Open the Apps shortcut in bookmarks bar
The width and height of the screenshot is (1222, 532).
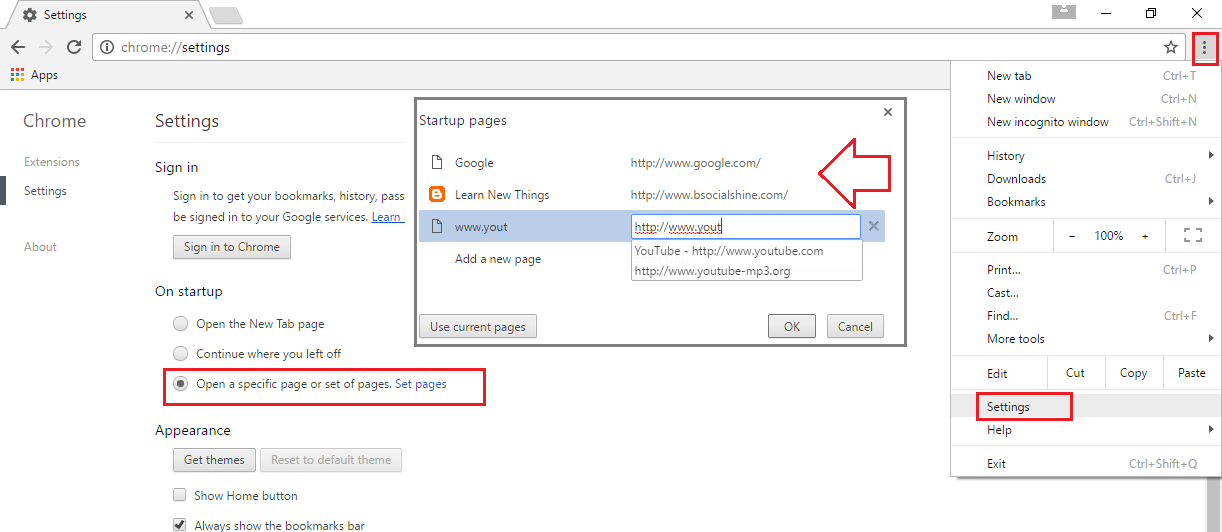click(35, 75)
